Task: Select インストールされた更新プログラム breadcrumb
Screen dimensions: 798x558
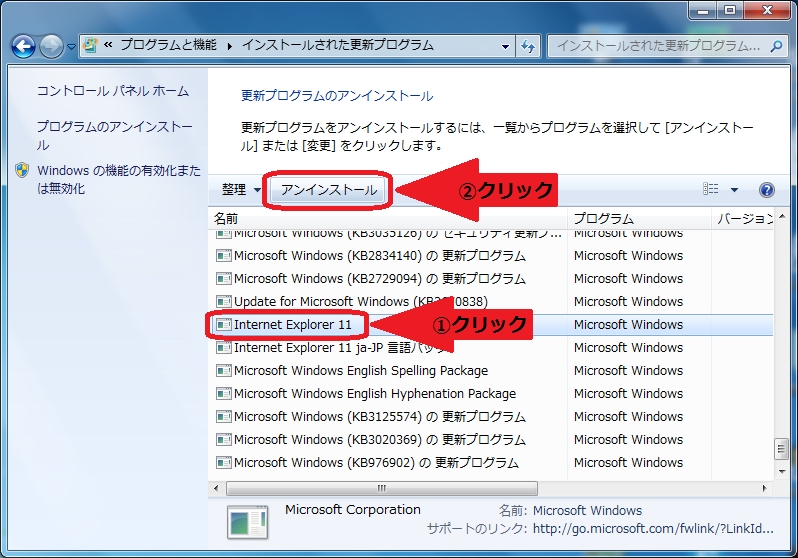Action: click(x=338, y=45)
